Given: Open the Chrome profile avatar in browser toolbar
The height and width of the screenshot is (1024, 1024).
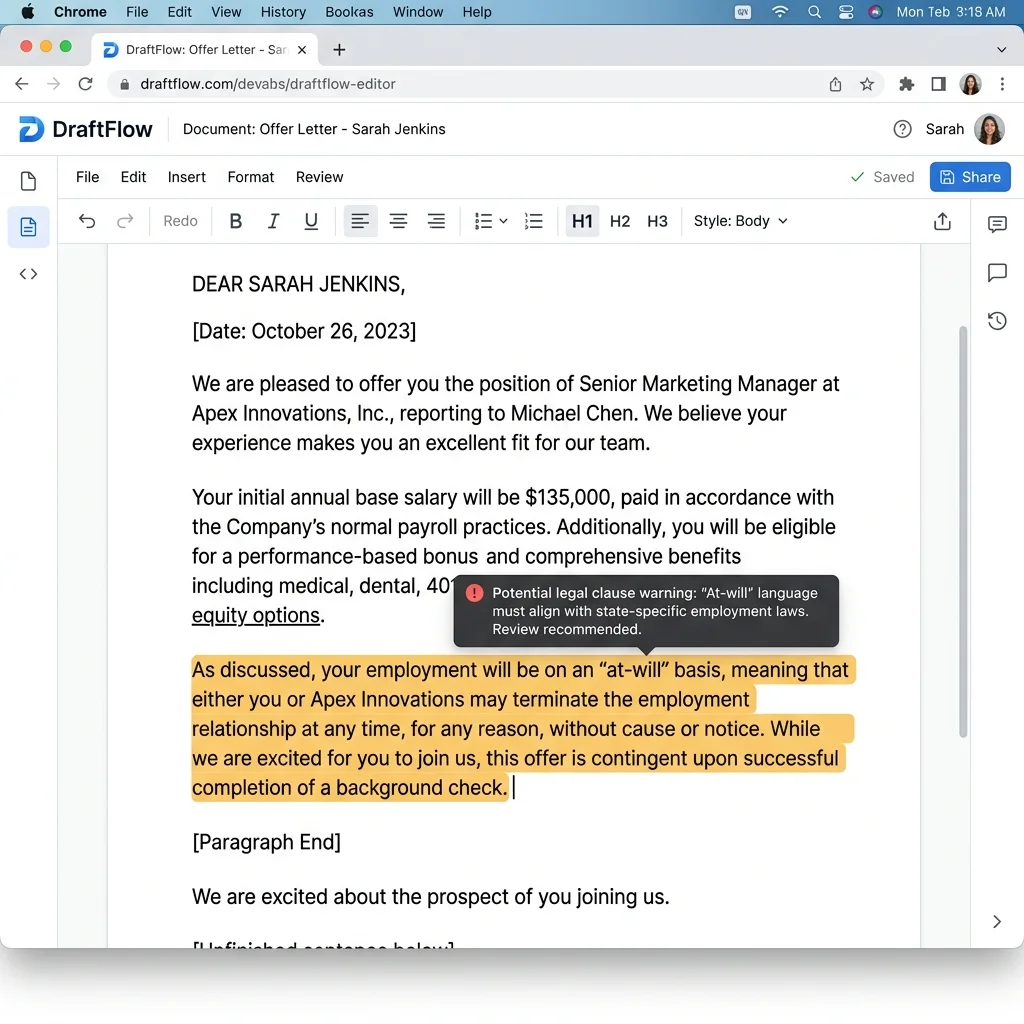Looking at the screenshot, I should click(x=970, y=84).
